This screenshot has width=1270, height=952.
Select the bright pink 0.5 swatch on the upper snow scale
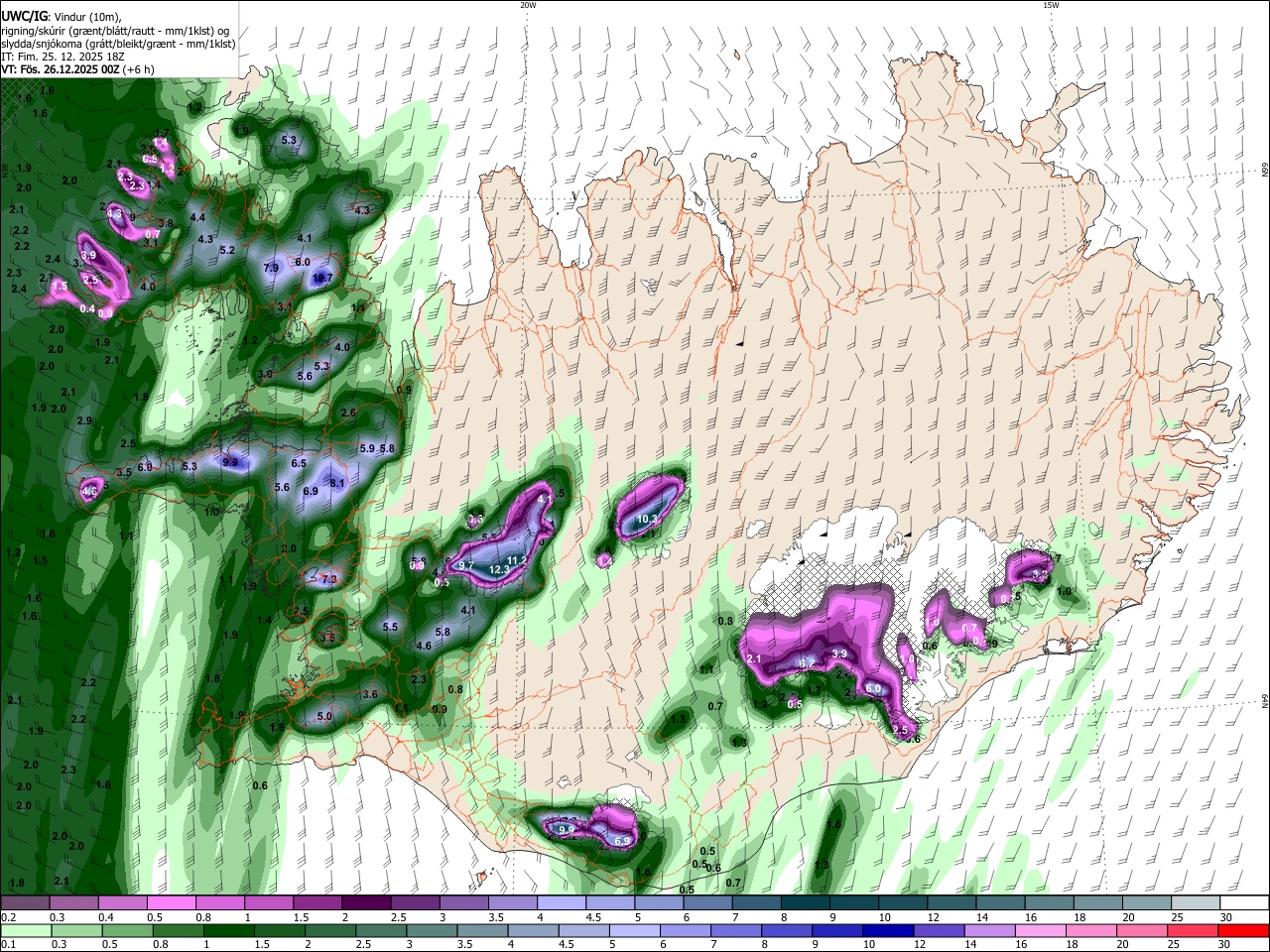point(172,902)
